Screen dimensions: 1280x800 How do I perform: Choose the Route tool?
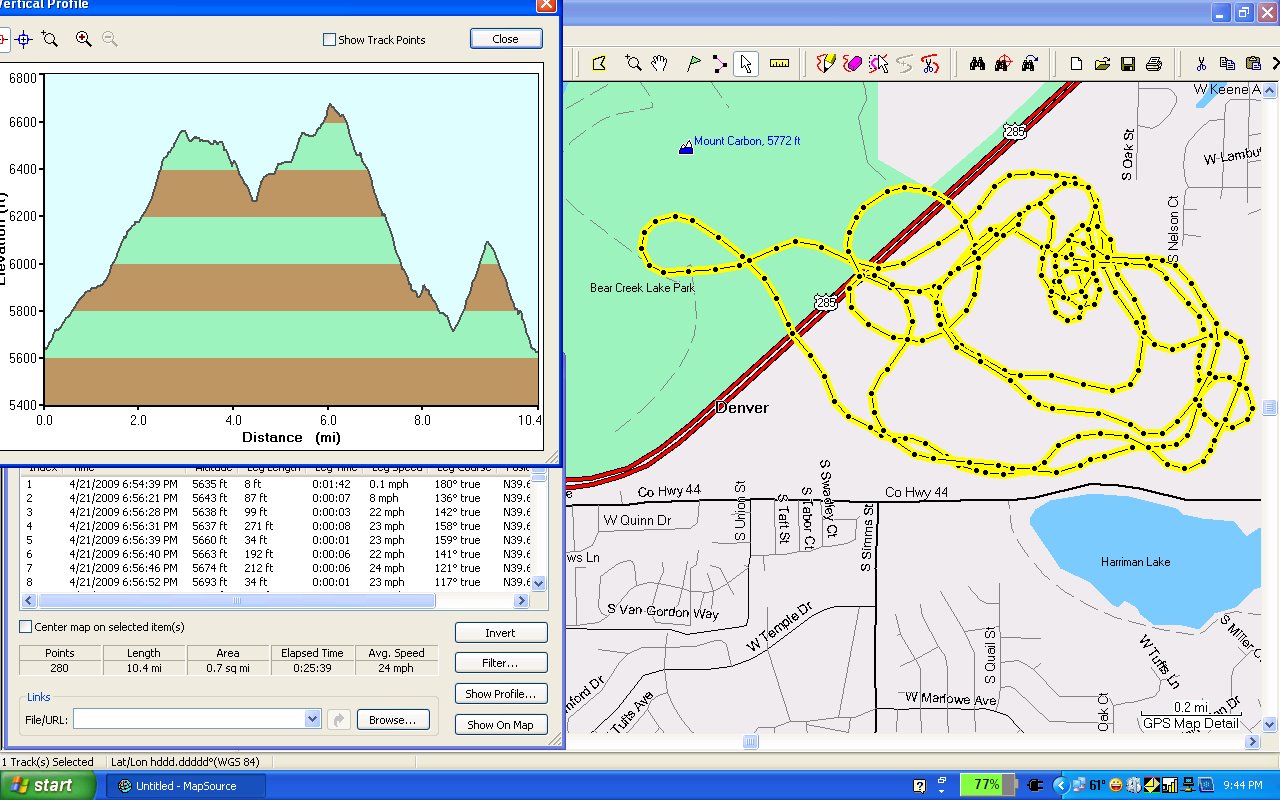(x=719, y=64)
